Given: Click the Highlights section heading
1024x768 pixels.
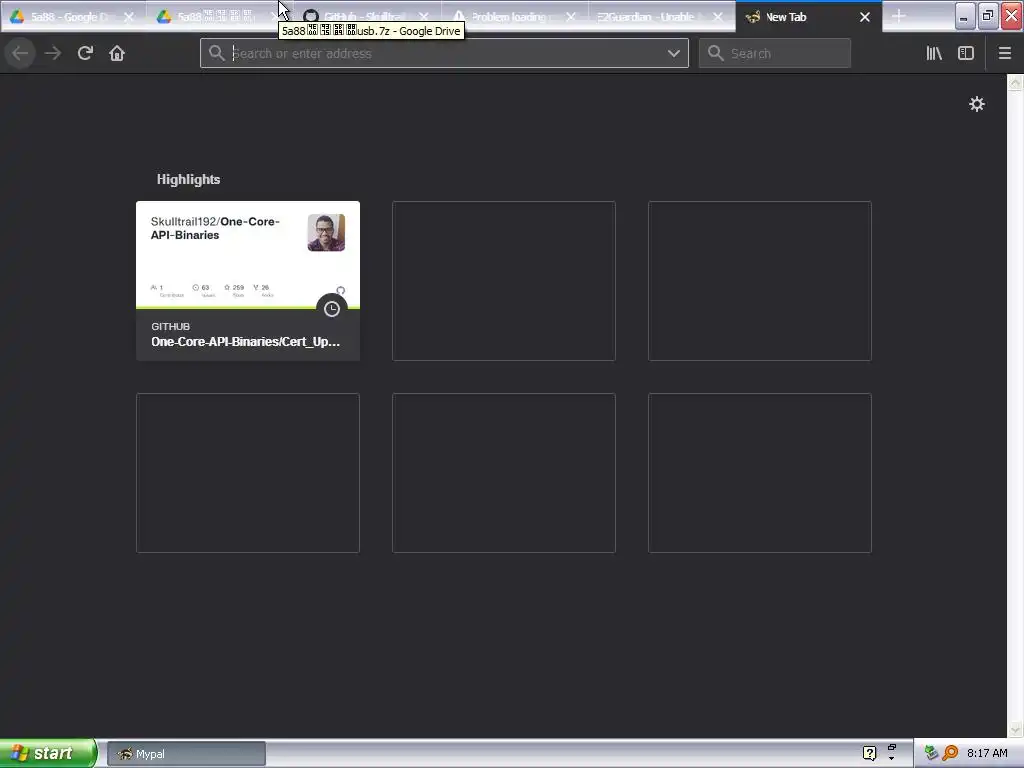Looking at the screenshot, I should click(188, 180).
